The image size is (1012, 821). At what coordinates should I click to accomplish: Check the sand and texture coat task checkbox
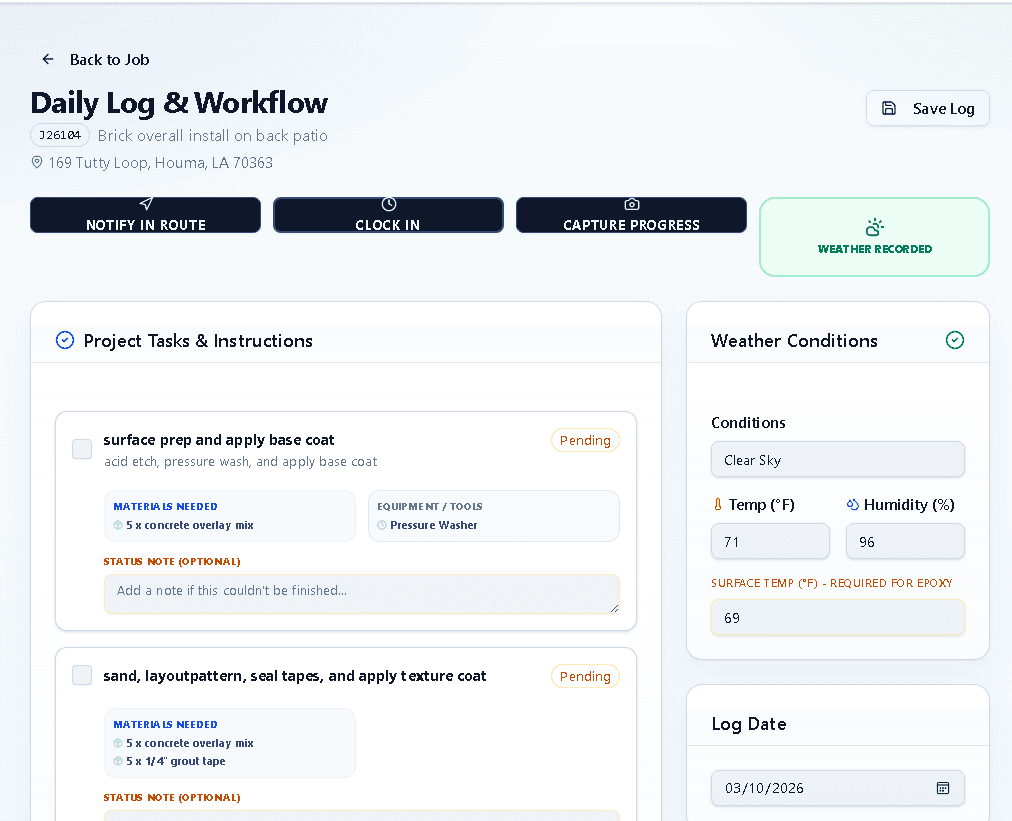81,675
